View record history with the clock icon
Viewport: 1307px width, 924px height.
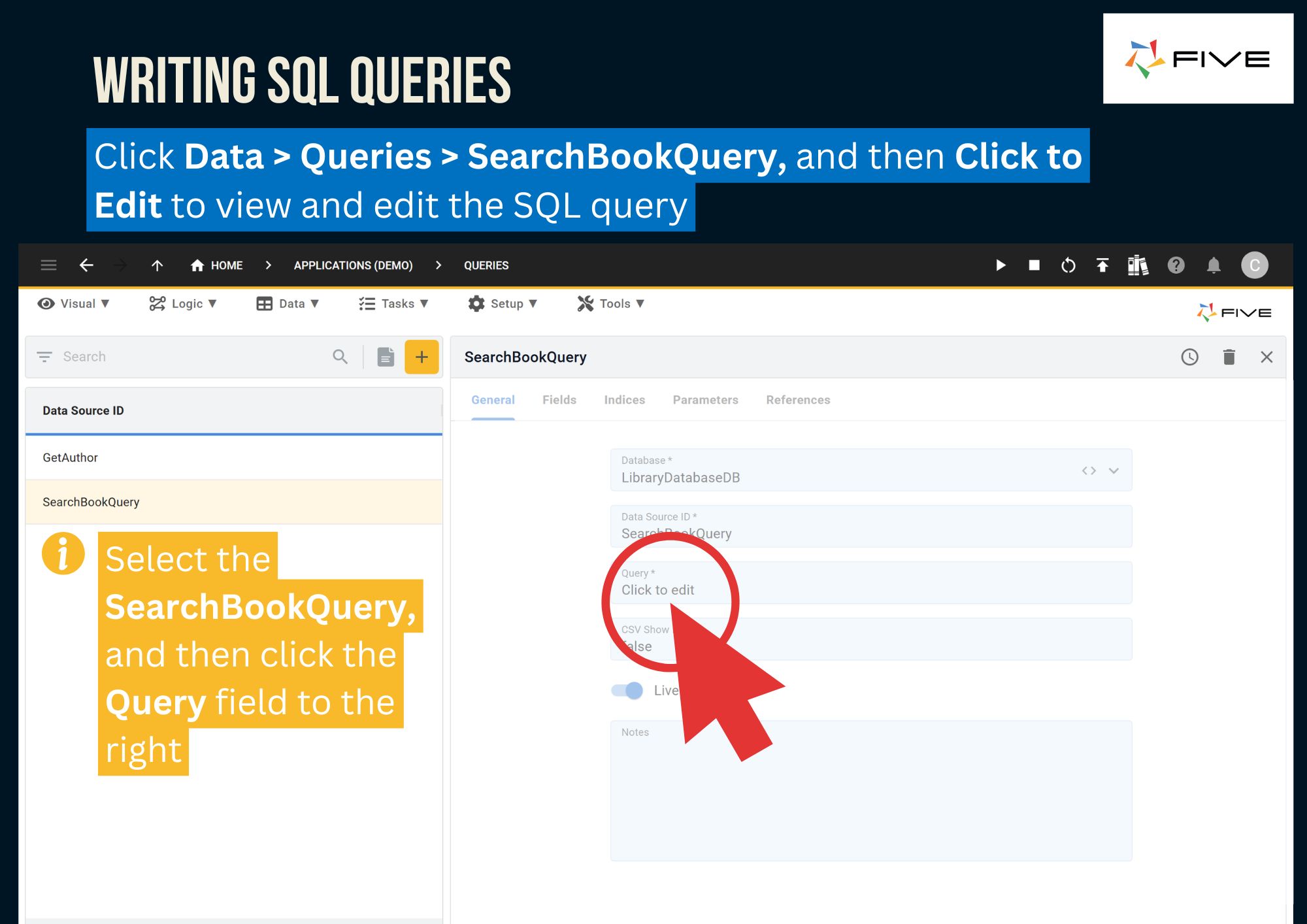click(x=1189, y=357)
